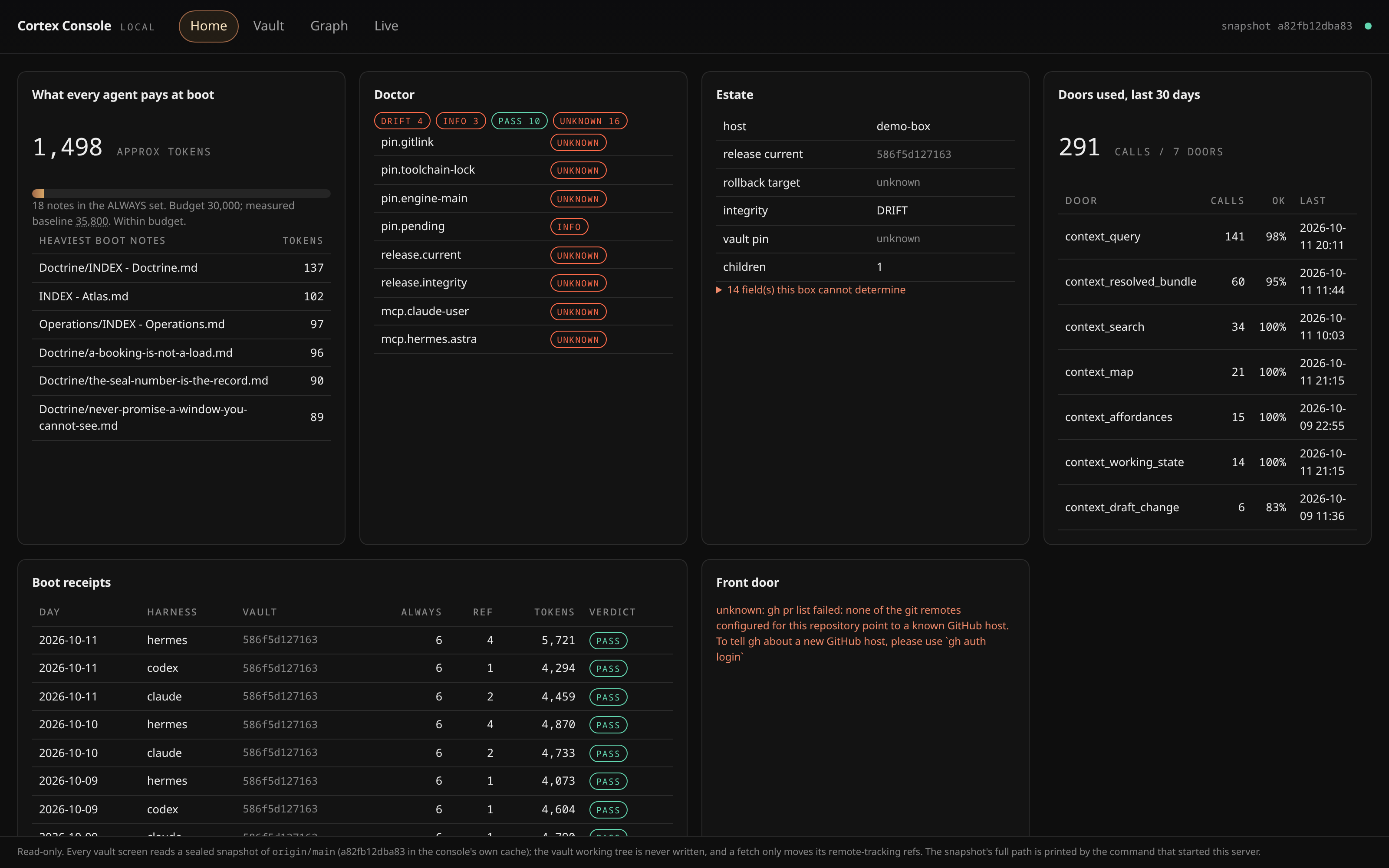Click the Estate host demo-box value
This screenshot has width=1389, height=868.
[x=903, y=126]
